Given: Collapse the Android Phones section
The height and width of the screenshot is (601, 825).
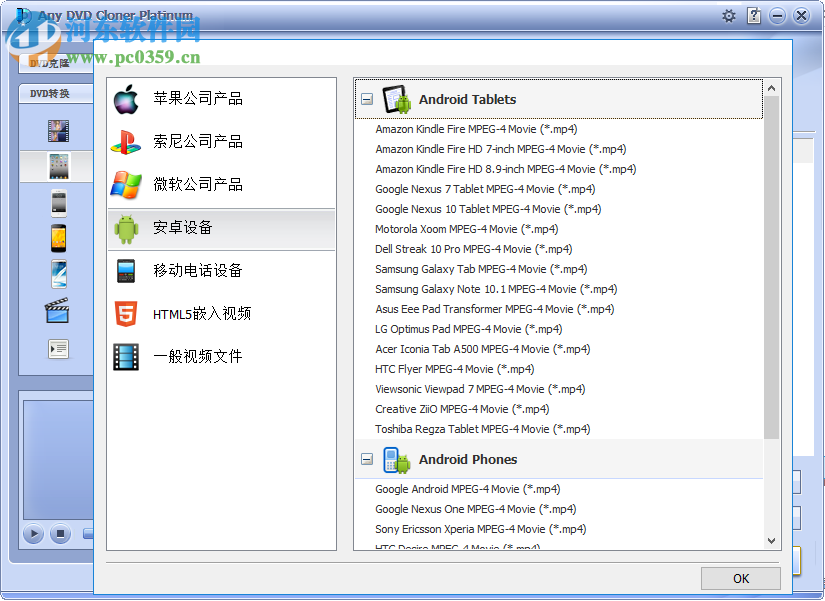Looking at the screenshot, I should (x=367, y=460).
